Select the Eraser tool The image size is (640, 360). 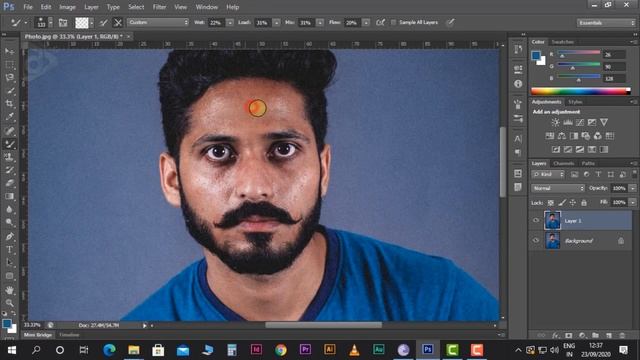[9, 183]
